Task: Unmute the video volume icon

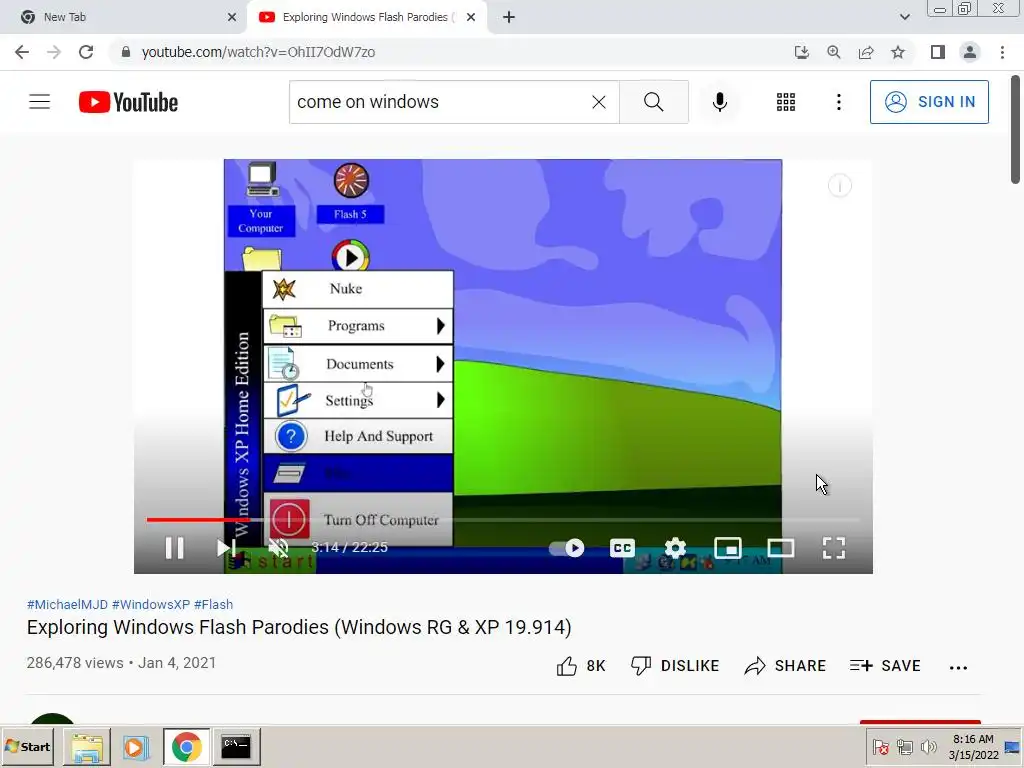Action: pos(278,548)
